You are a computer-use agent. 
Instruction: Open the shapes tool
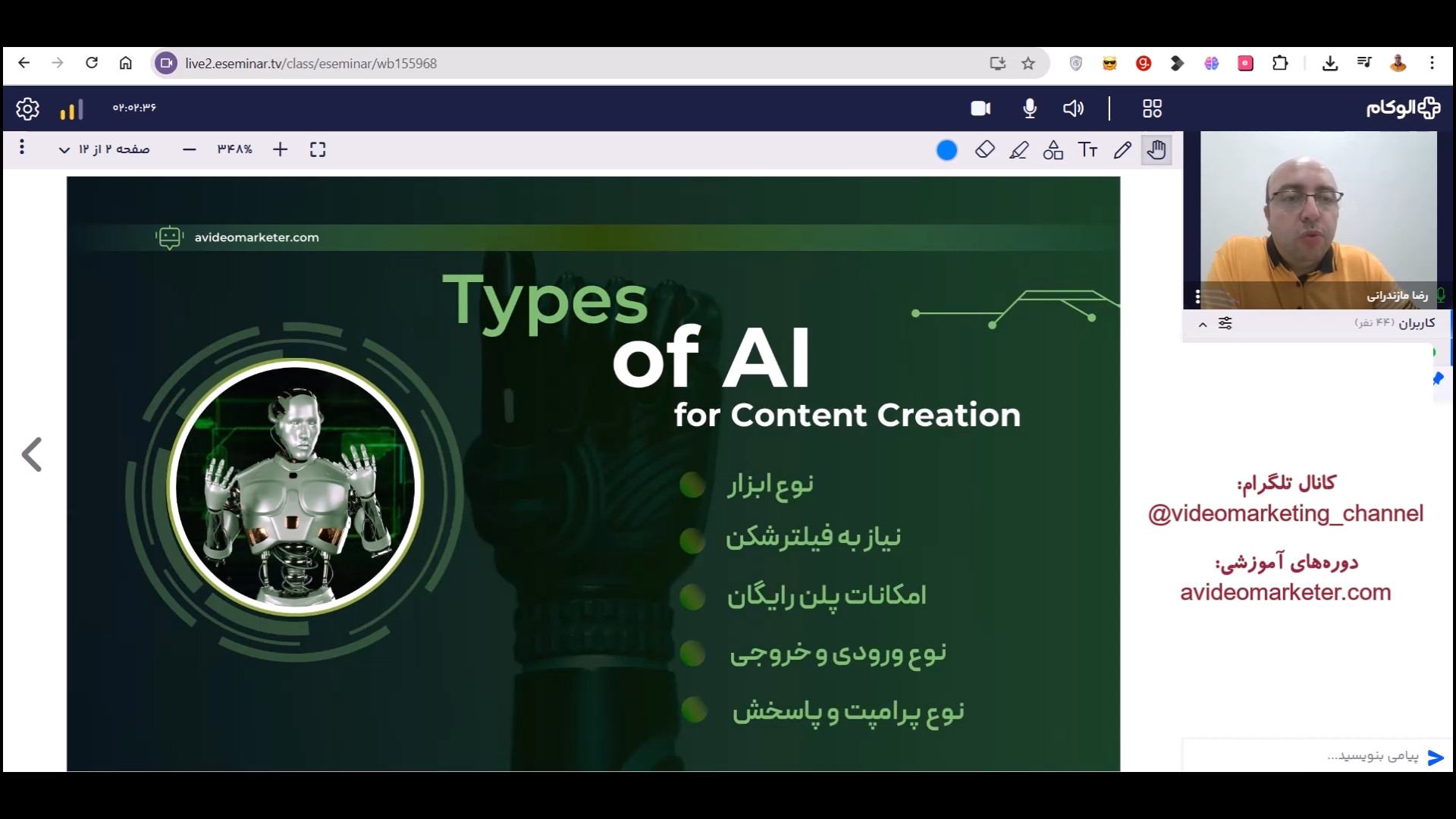click(x=1053, y=150)
